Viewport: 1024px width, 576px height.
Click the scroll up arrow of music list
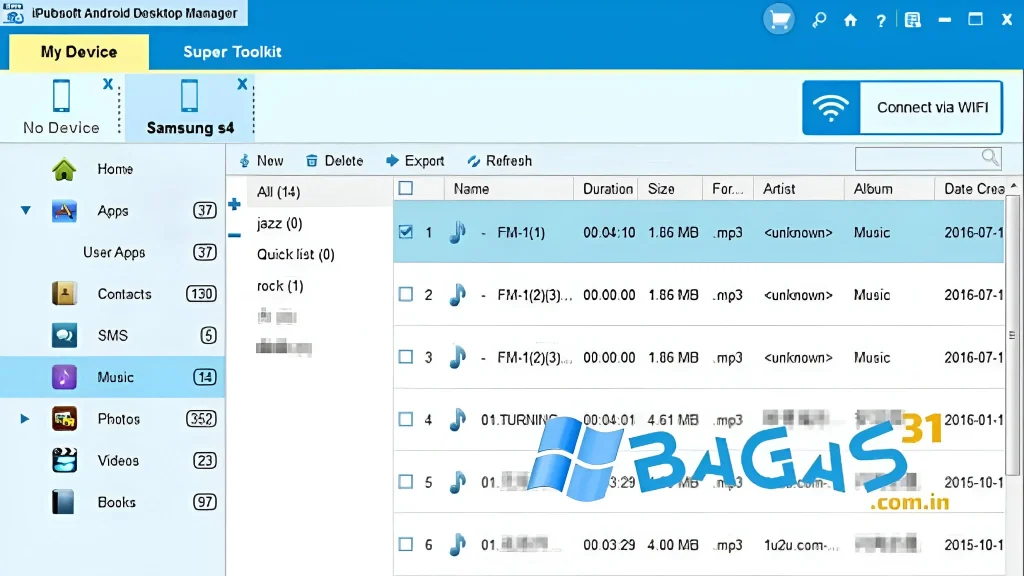pyautogui.click(x=1013, y=186)
